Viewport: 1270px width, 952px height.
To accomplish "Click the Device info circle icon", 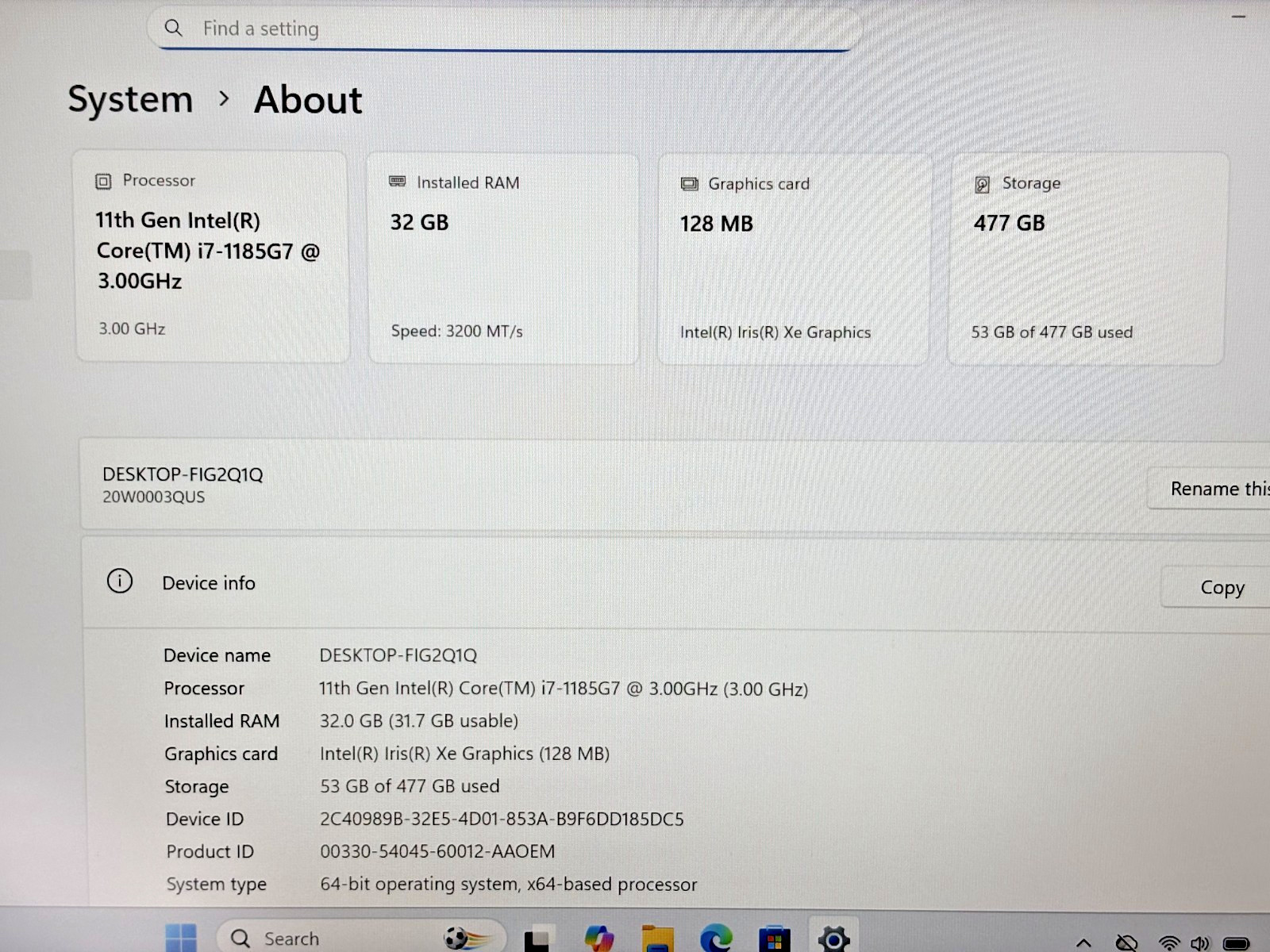I will click(x=120, y=582).
